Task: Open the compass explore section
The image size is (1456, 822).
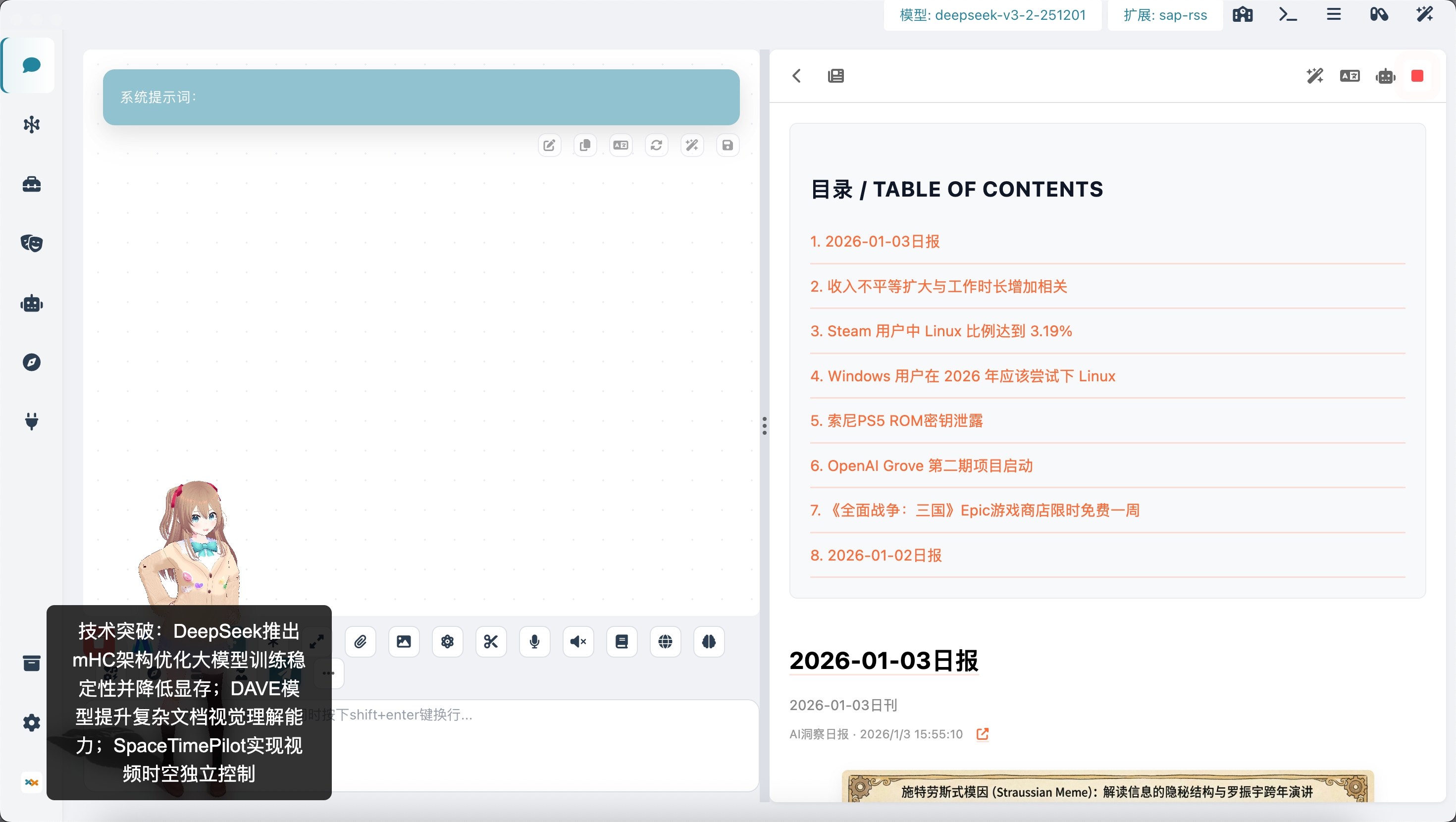Action: 32,362
